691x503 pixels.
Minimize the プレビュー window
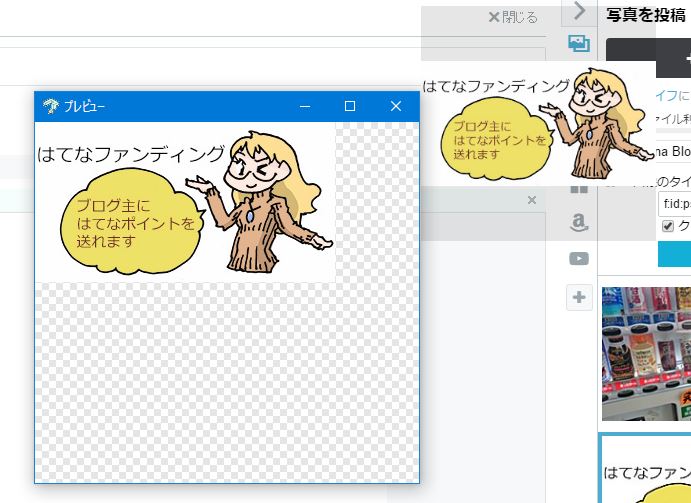click(x=305, y=106)
